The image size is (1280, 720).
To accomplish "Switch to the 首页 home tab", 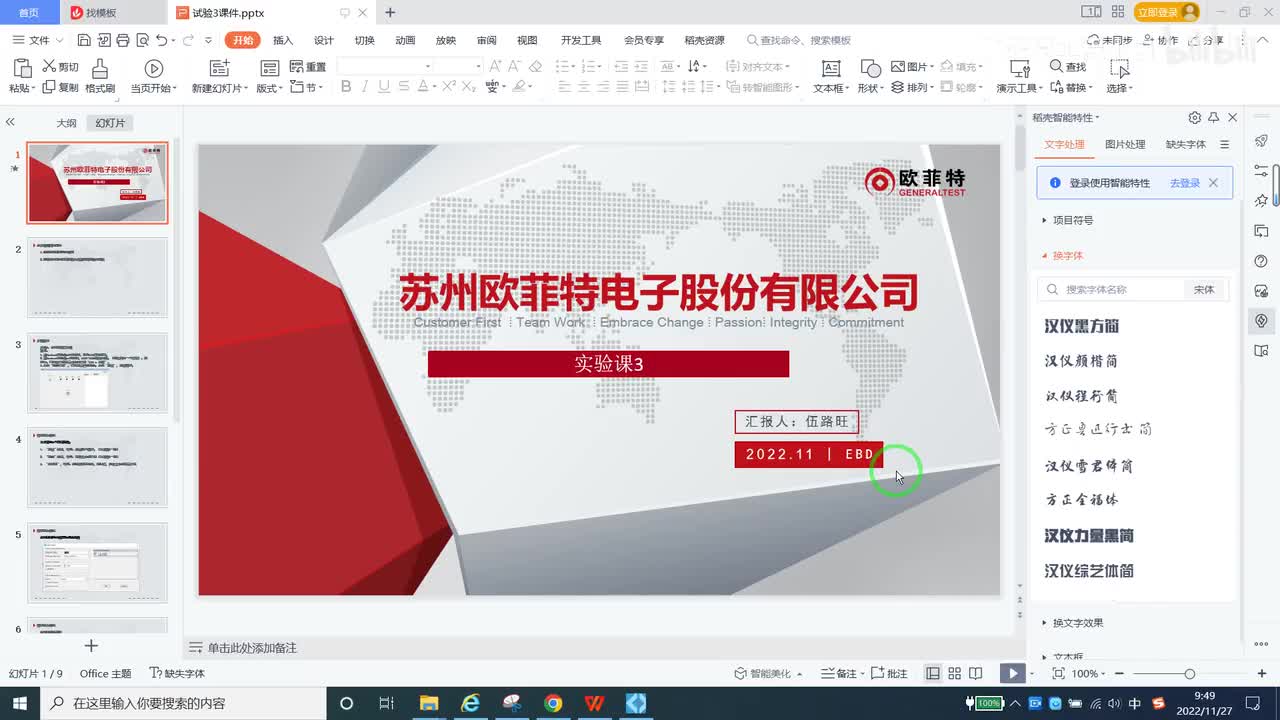I will click(29, 12).
